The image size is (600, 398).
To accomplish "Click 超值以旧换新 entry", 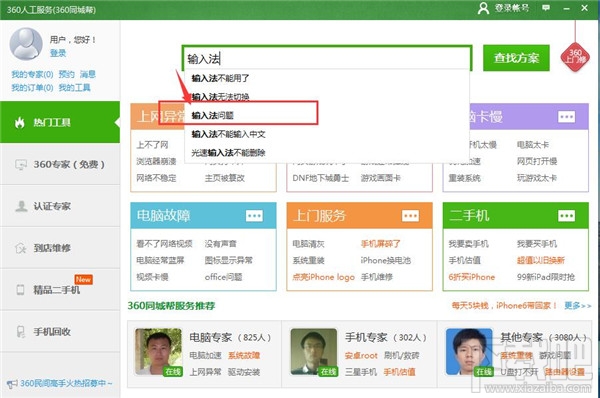I will point(541,260).
